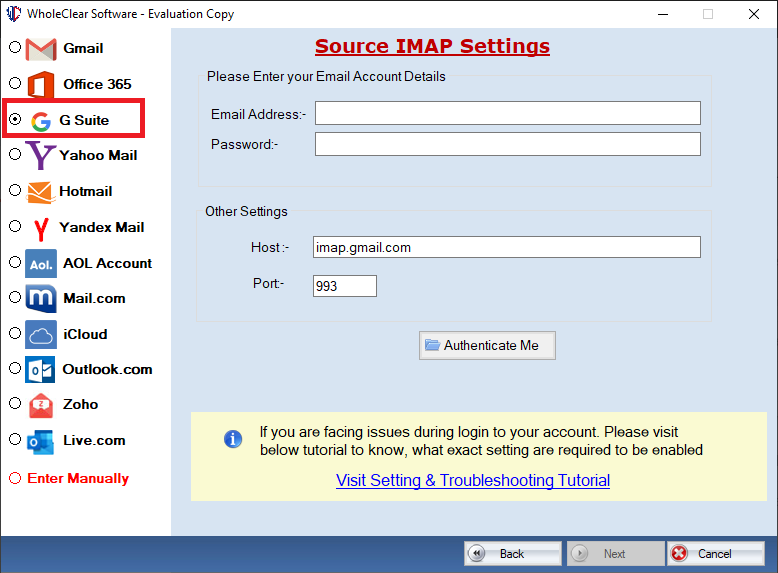Click the AOL Account icon
Screen dimensions: 778x573
pos(41,263)
